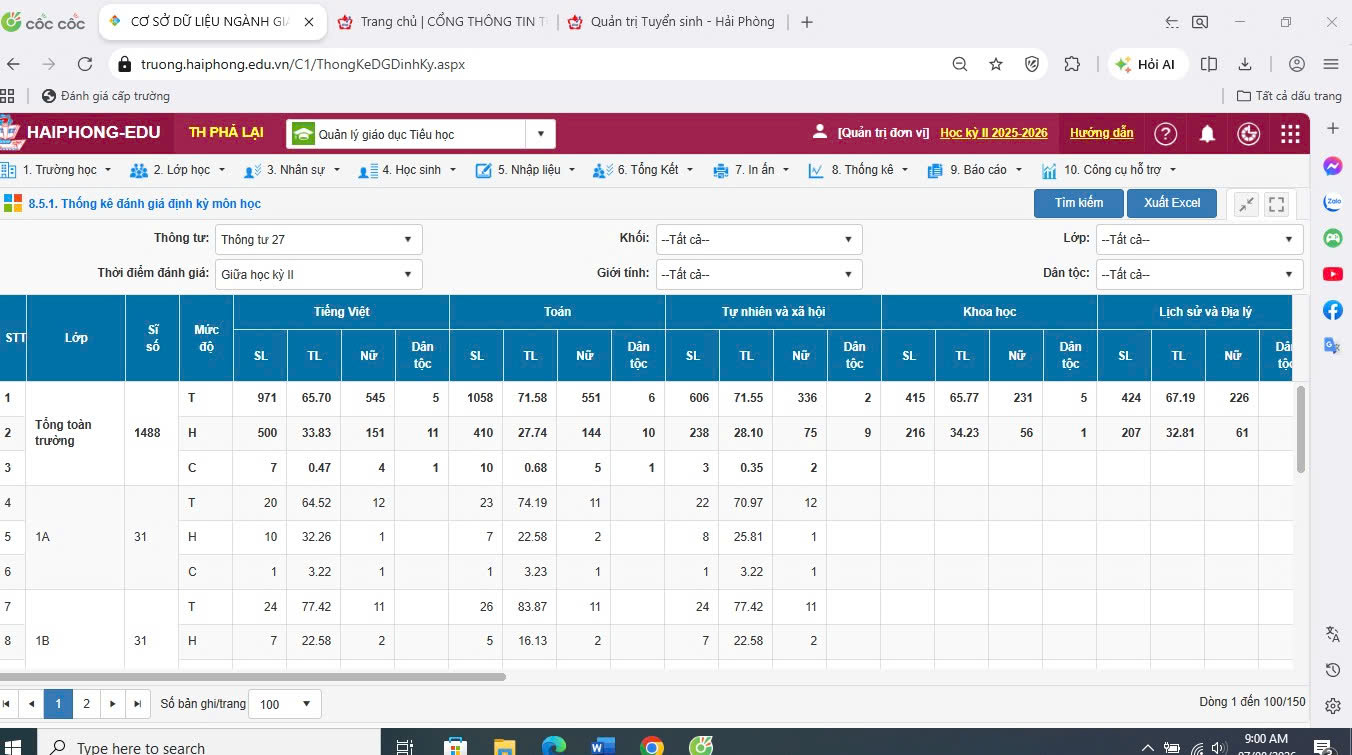The image size is (1352, 755).
Task: Click the fullscreen expand icon
Action: click(1276, 204)
